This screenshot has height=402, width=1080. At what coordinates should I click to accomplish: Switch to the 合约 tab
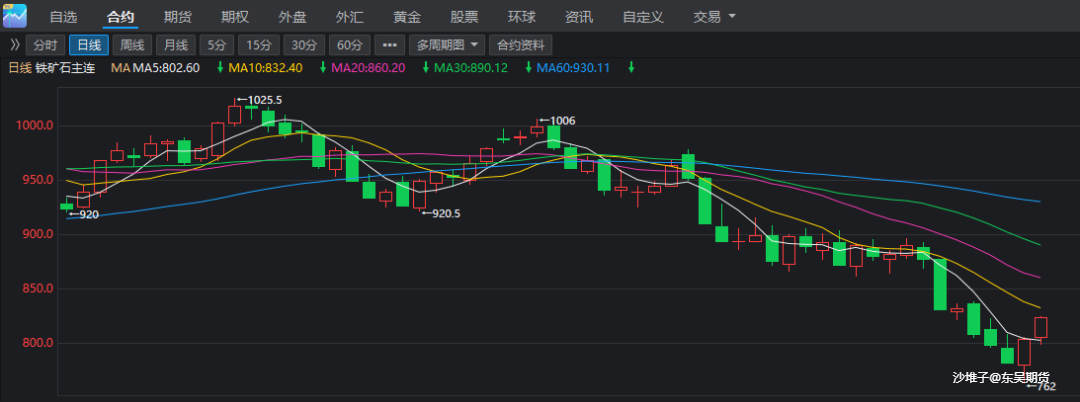pyautogui.click(x=121, y=17)
